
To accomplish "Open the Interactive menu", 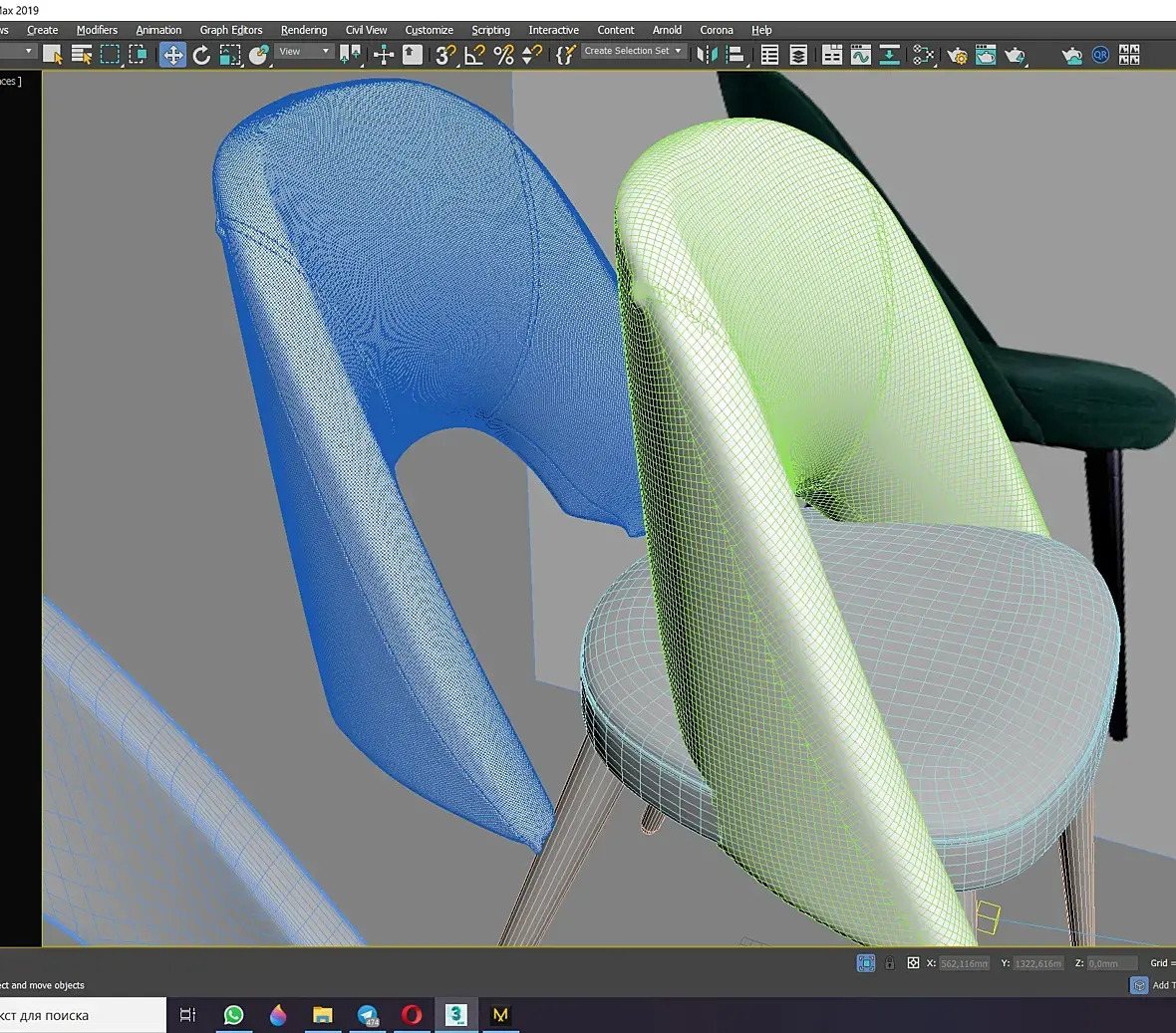I will click(553, 30).
